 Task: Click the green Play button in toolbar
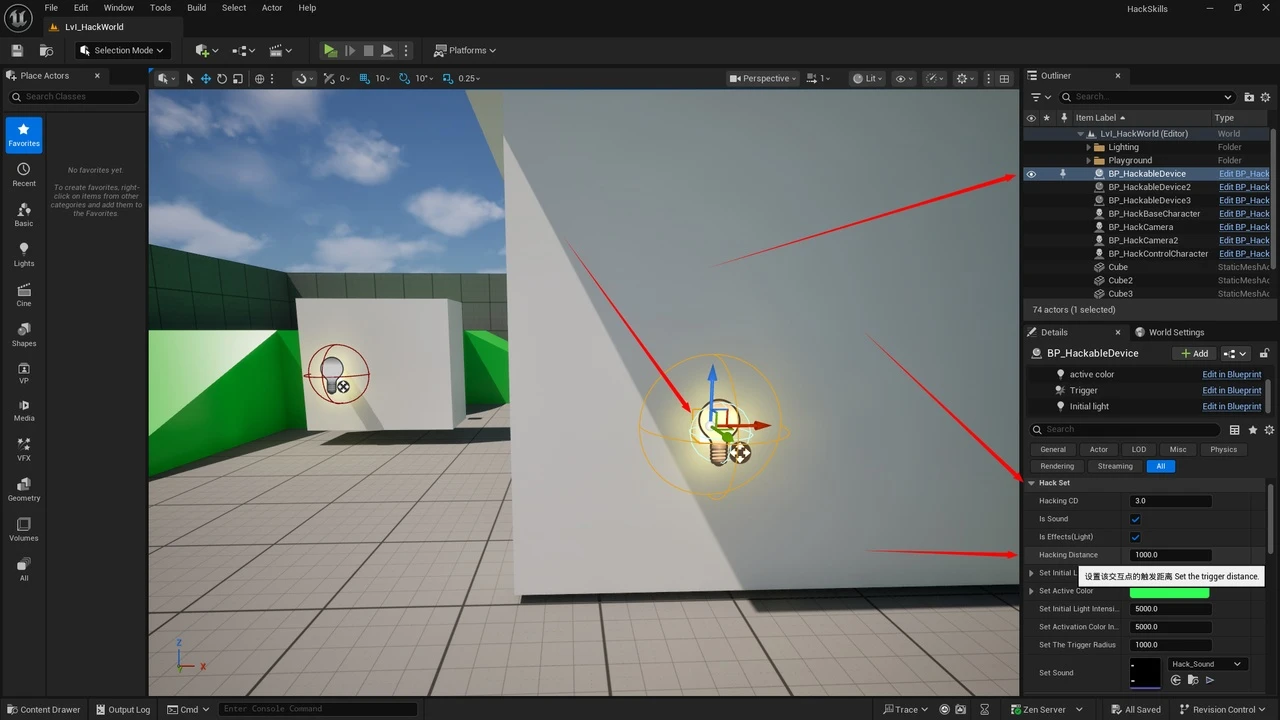tap(330, 50)
